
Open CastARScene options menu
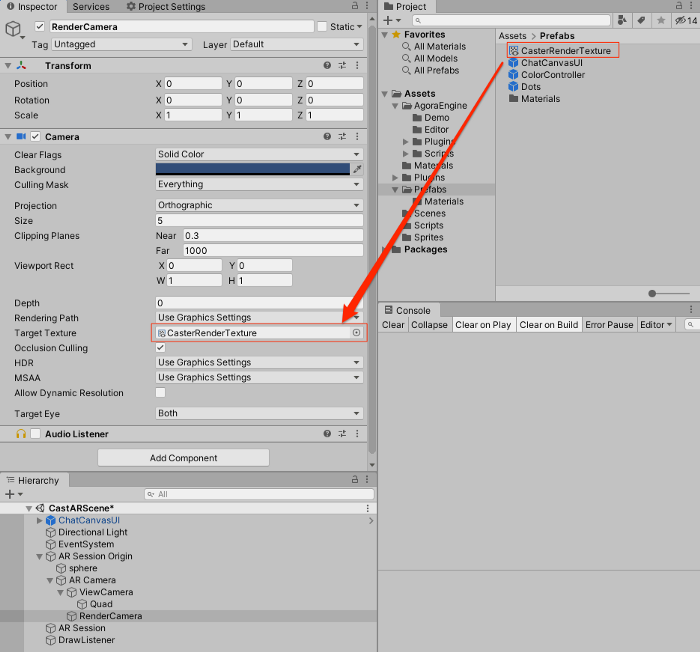[x=367, y=508]
